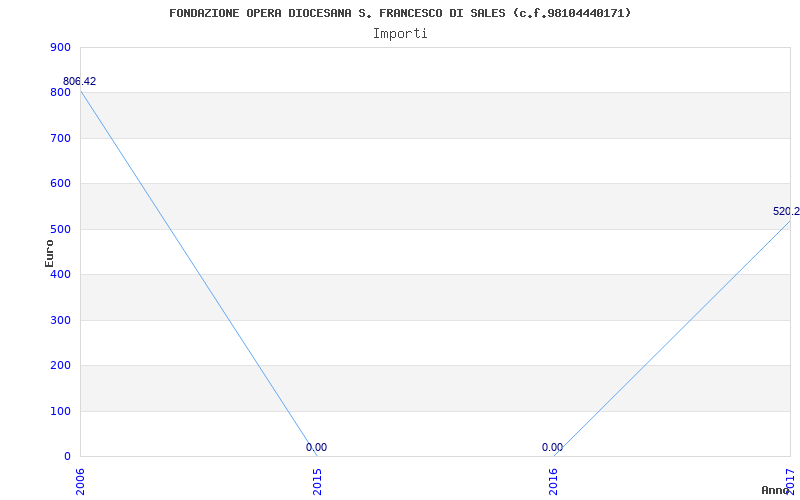Select the 2016 data label 0.00

coord(553,447)
